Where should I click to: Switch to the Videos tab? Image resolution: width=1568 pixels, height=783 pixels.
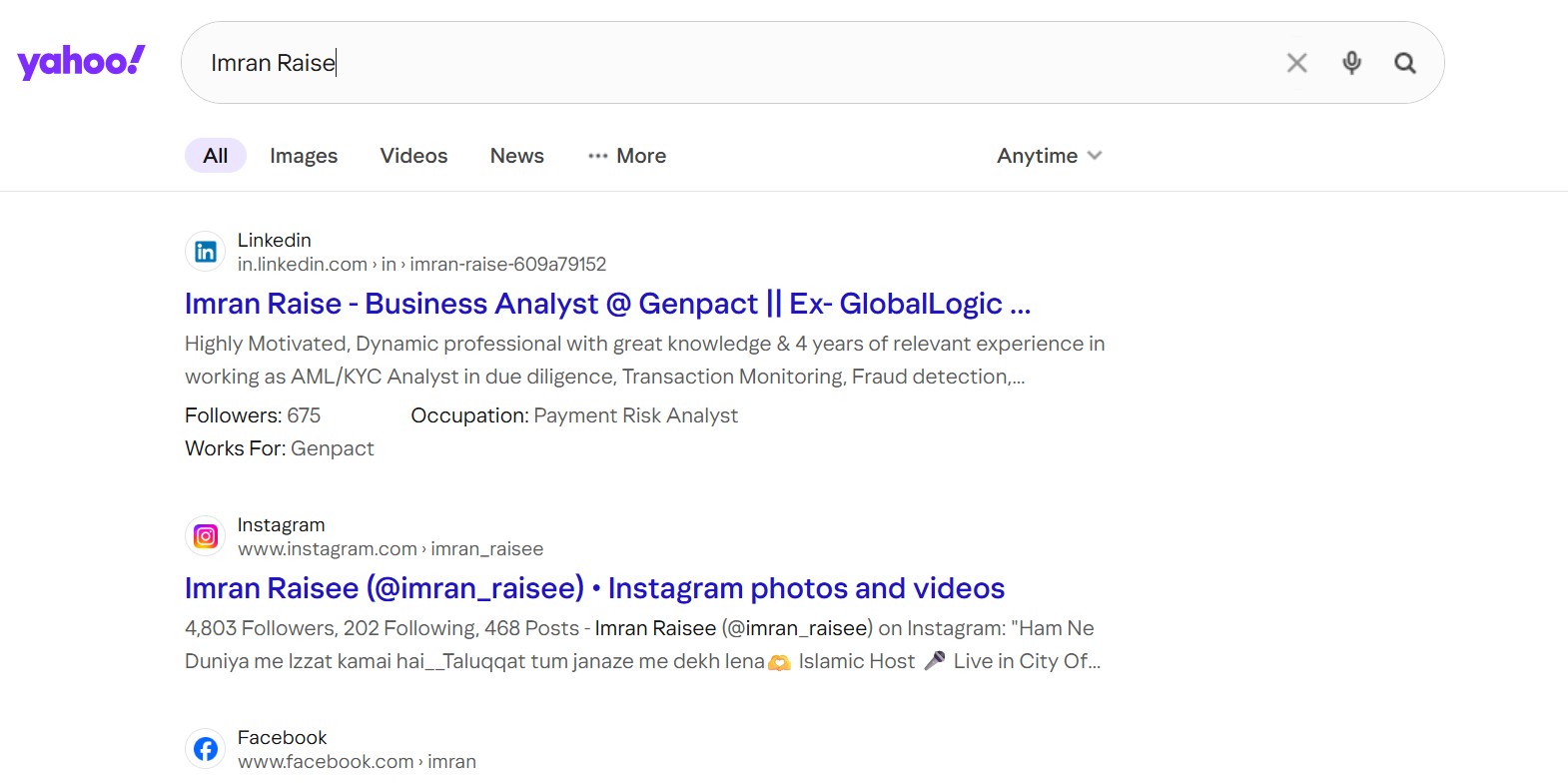(x=413, y=156)
